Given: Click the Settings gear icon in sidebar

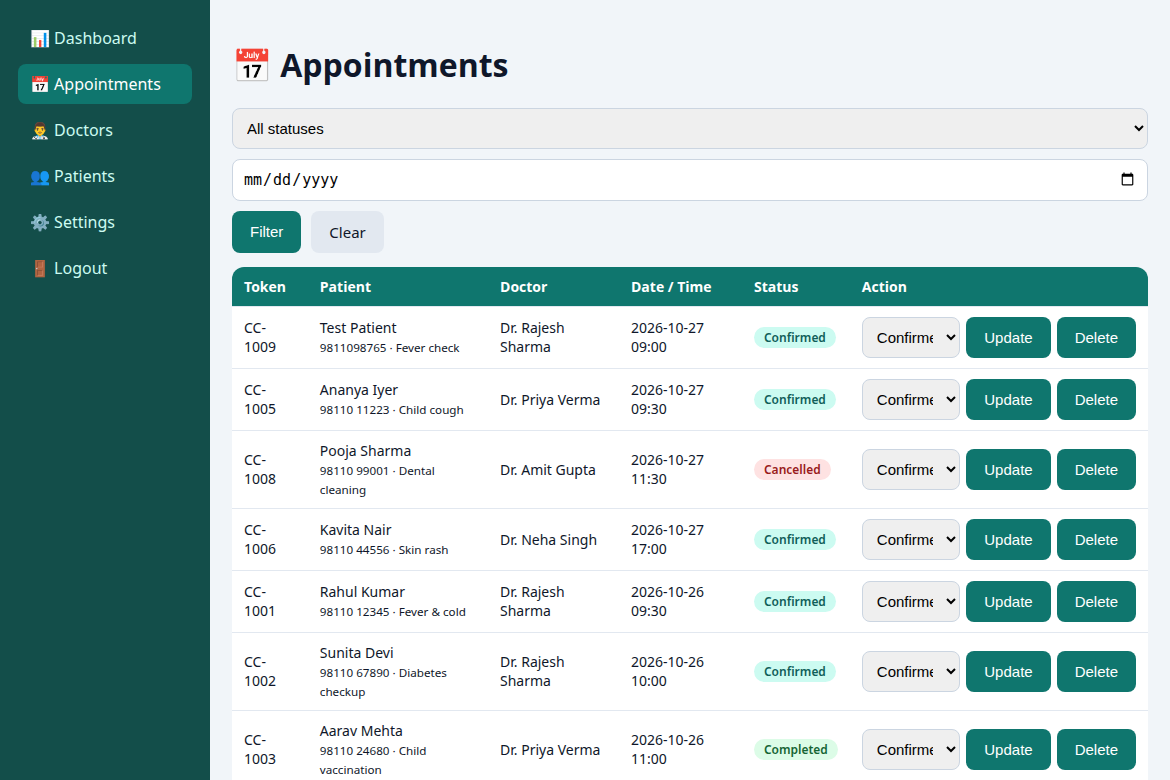Looking at the screenshot, I should point(40,222).
